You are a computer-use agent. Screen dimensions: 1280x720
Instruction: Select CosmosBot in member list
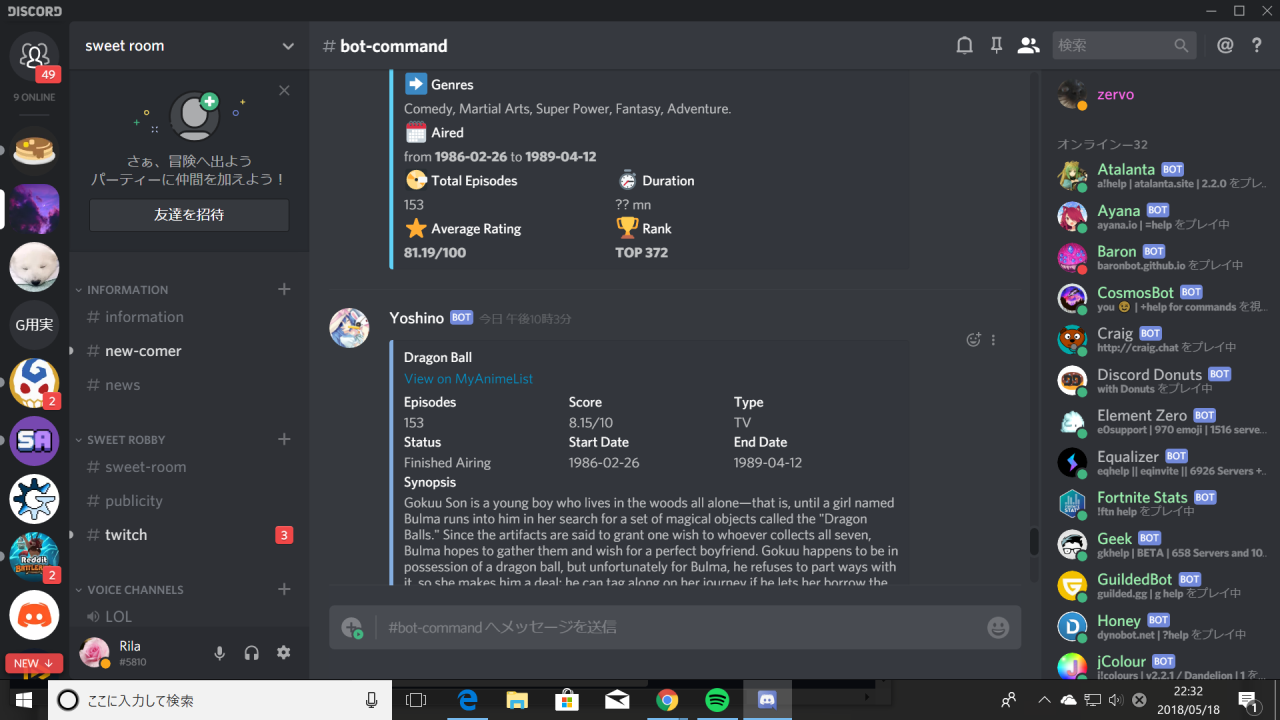pyautogui.click(x=1161, y=299)
